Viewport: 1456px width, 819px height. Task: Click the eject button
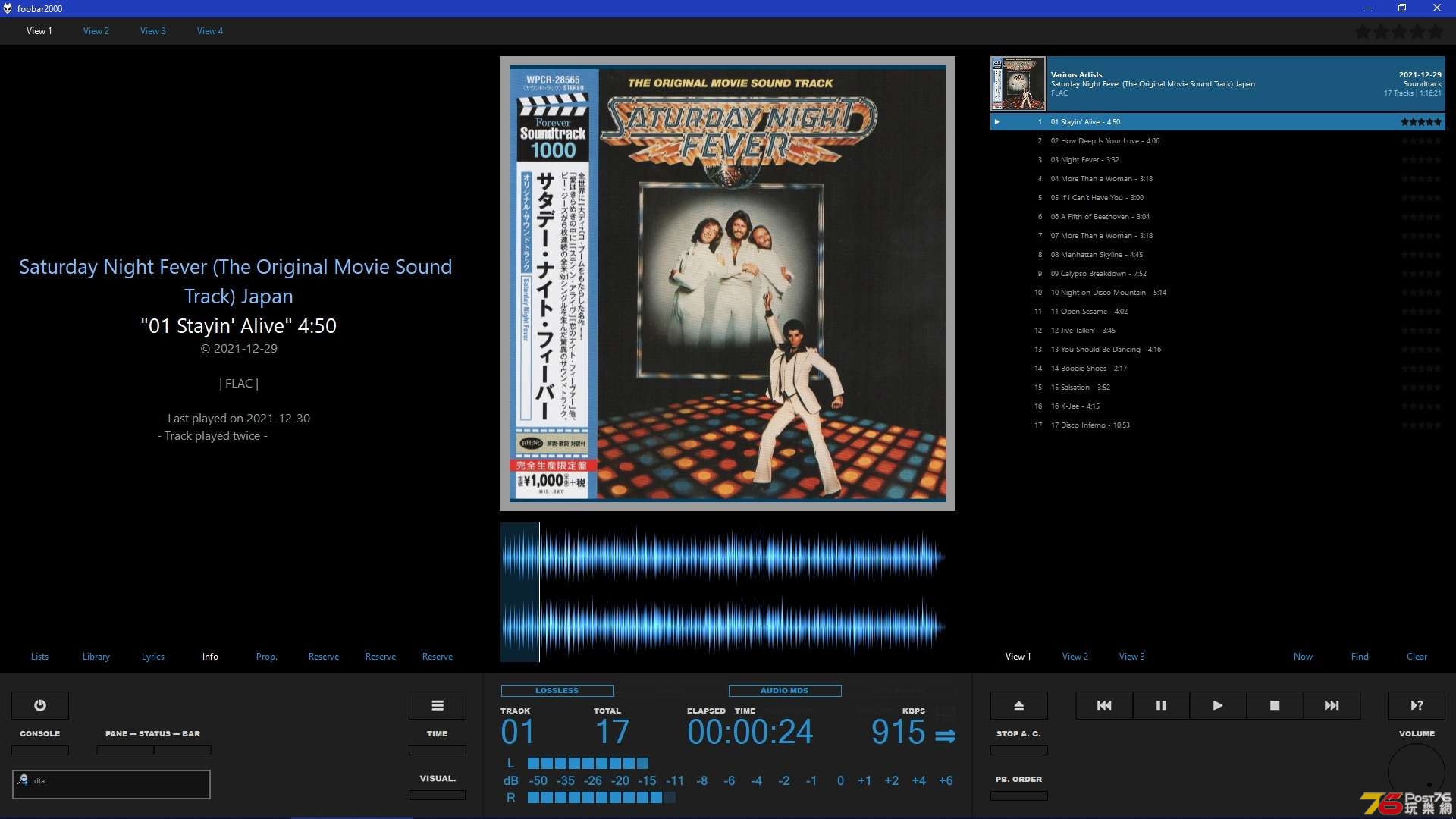pos(1019,705)
